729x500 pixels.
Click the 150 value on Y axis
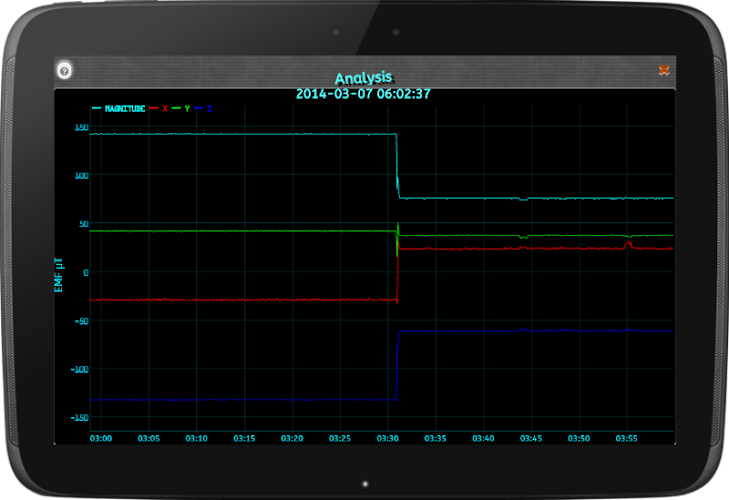point(81,127)
